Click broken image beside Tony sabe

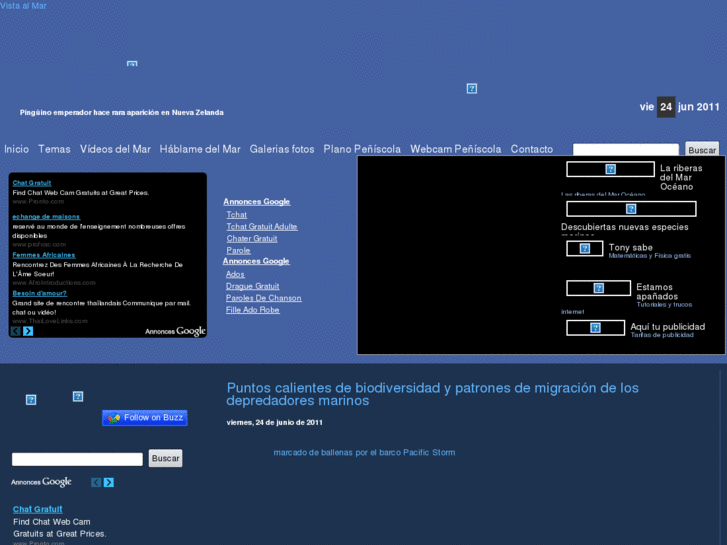click(x=585, y=249)
